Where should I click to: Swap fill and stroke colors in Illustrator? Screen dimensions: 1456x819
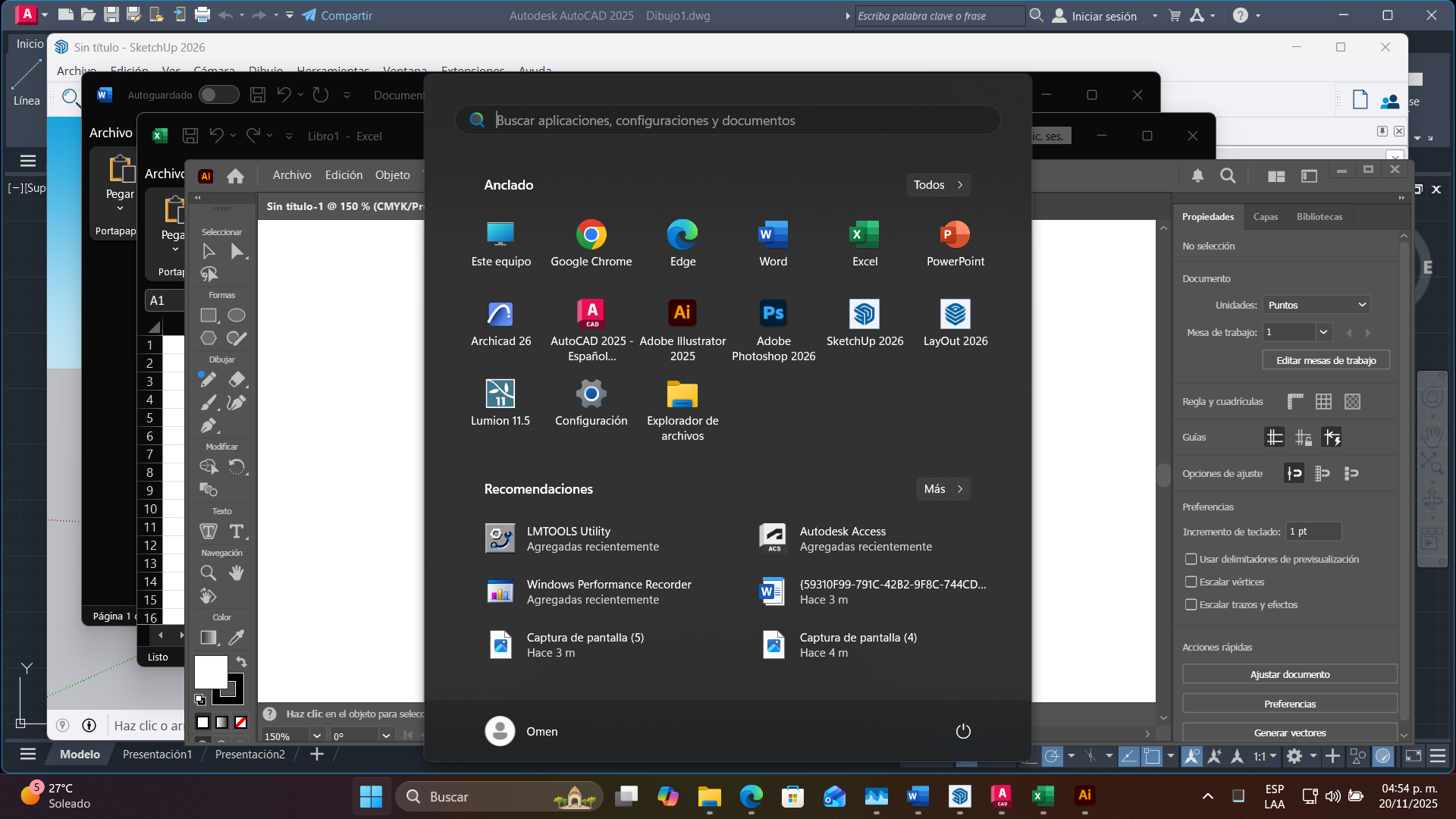[x=241, y=662]
